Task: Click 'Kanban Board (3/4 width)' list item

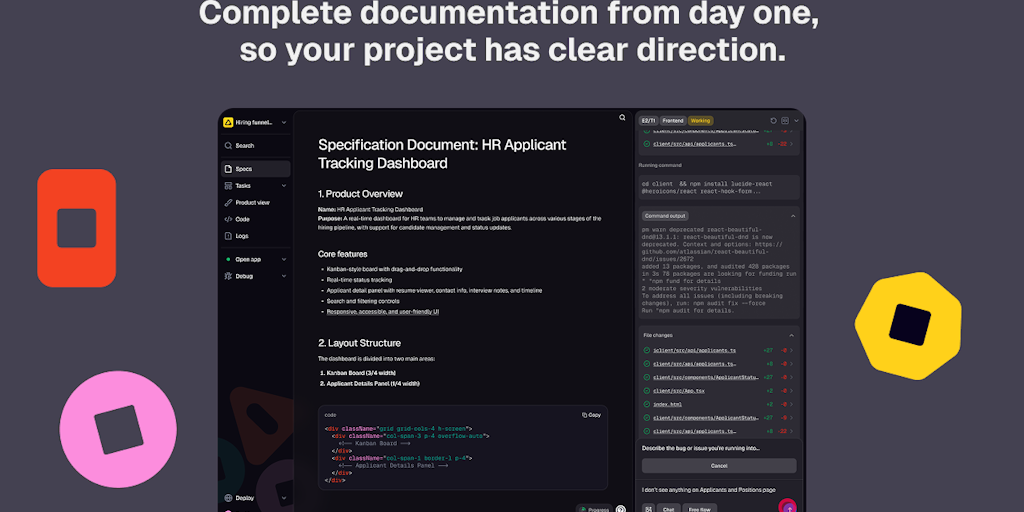Action: tap(361, 373)
